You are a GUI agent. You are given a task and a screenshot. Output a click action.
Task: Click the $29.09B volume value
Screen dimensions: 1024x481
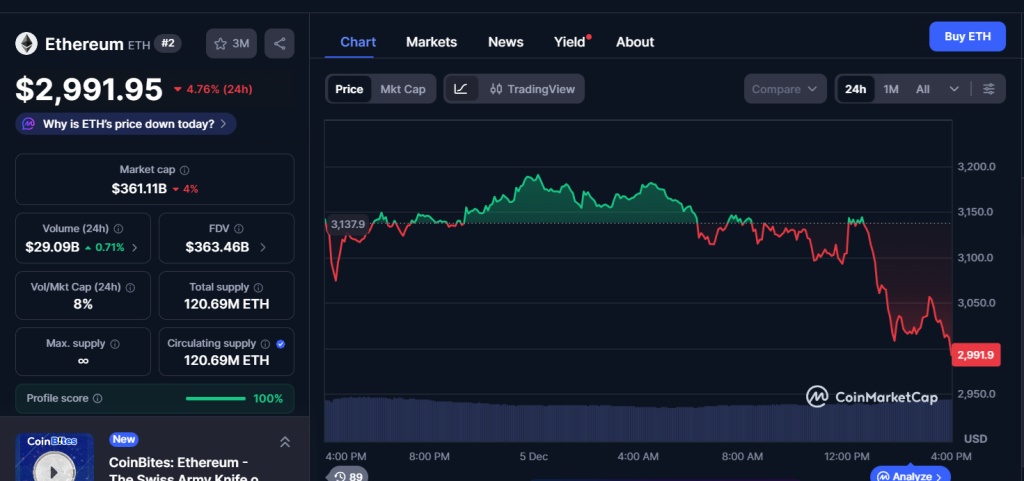(52, 247)
